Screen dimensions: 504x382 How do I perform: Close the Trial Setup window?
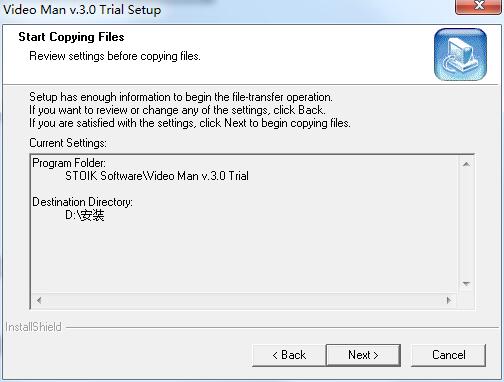click(479, 6)
